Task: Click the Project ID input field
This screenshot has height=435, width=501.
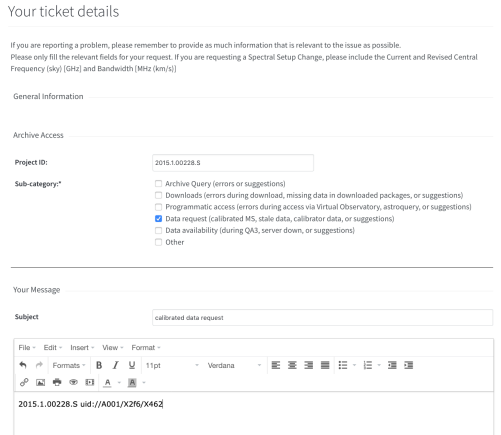Action: 233,163
